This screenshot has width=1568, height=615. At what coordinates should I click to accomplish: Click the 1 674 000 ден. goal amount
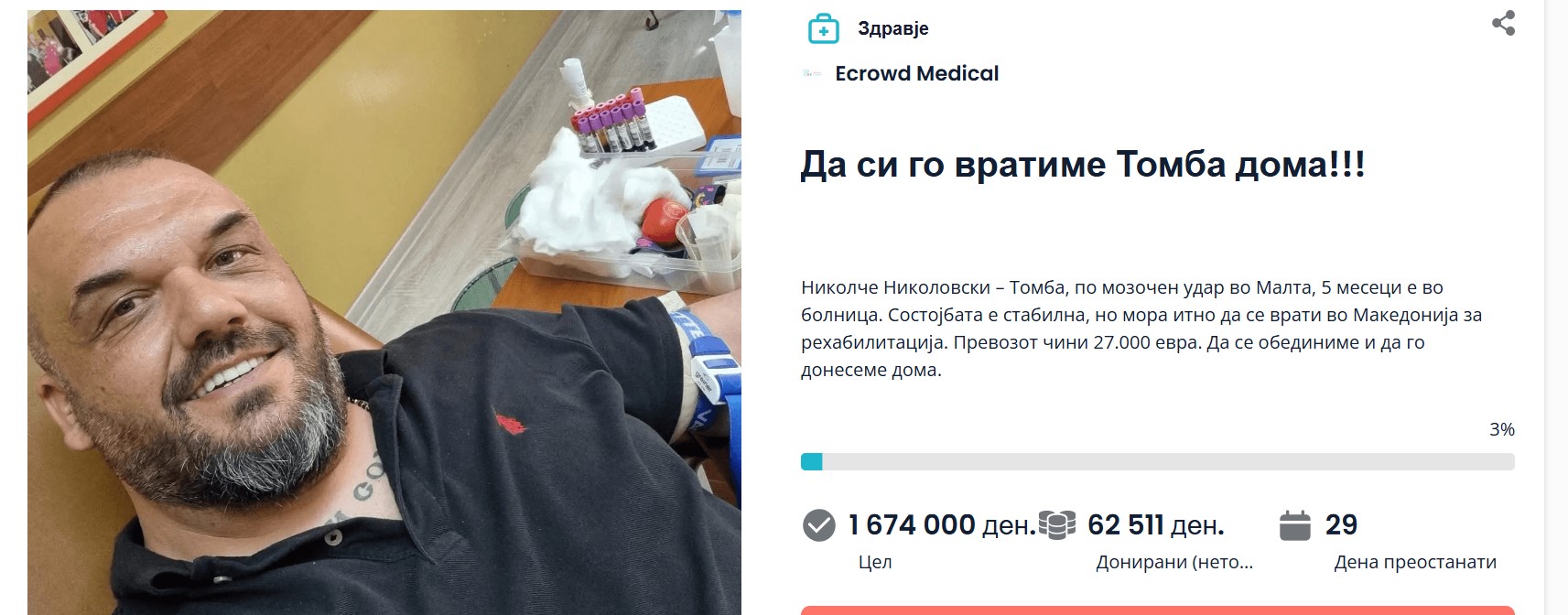942,524
